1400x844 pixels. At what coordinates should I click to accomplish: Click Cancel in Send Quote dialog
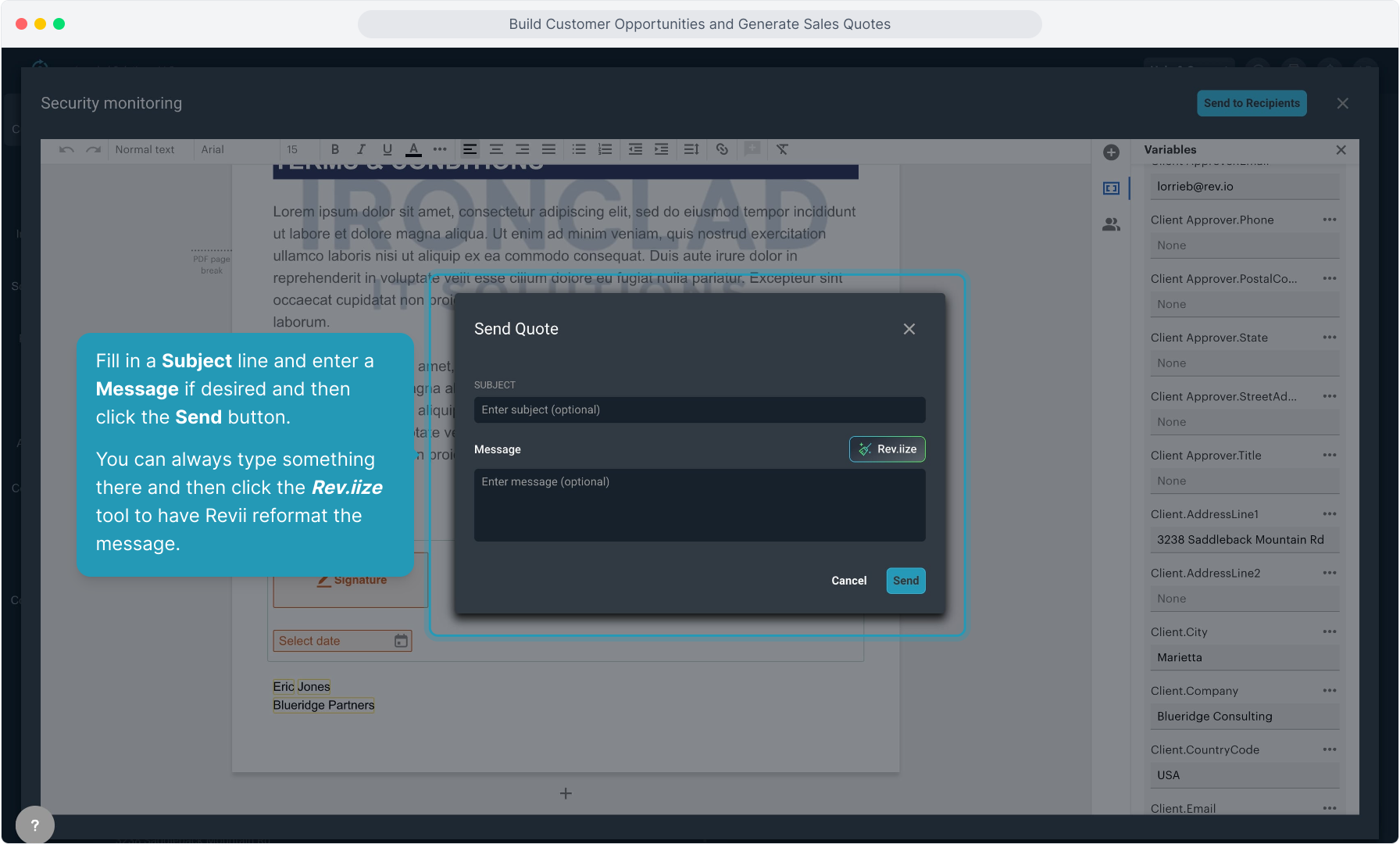tap(848, 581)
